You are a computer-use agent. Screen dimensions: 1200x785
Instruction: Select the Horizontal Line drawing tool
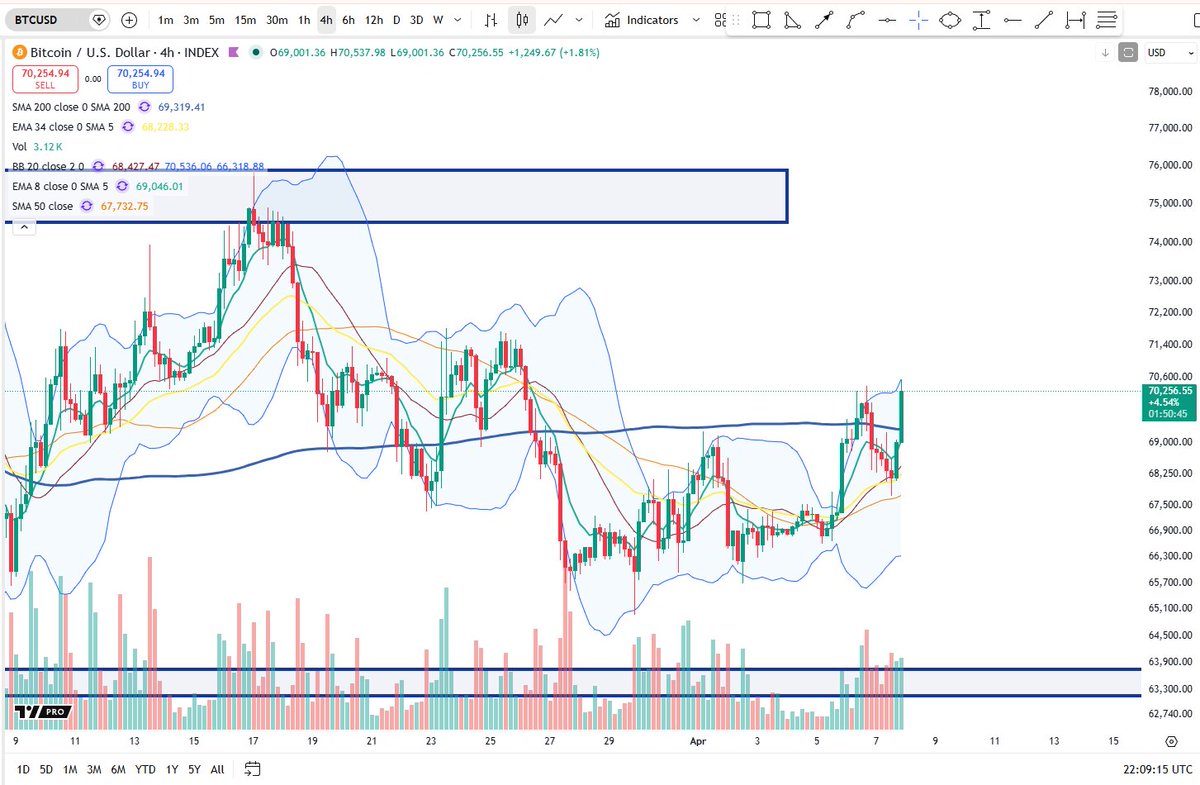[x=887, y=19]
